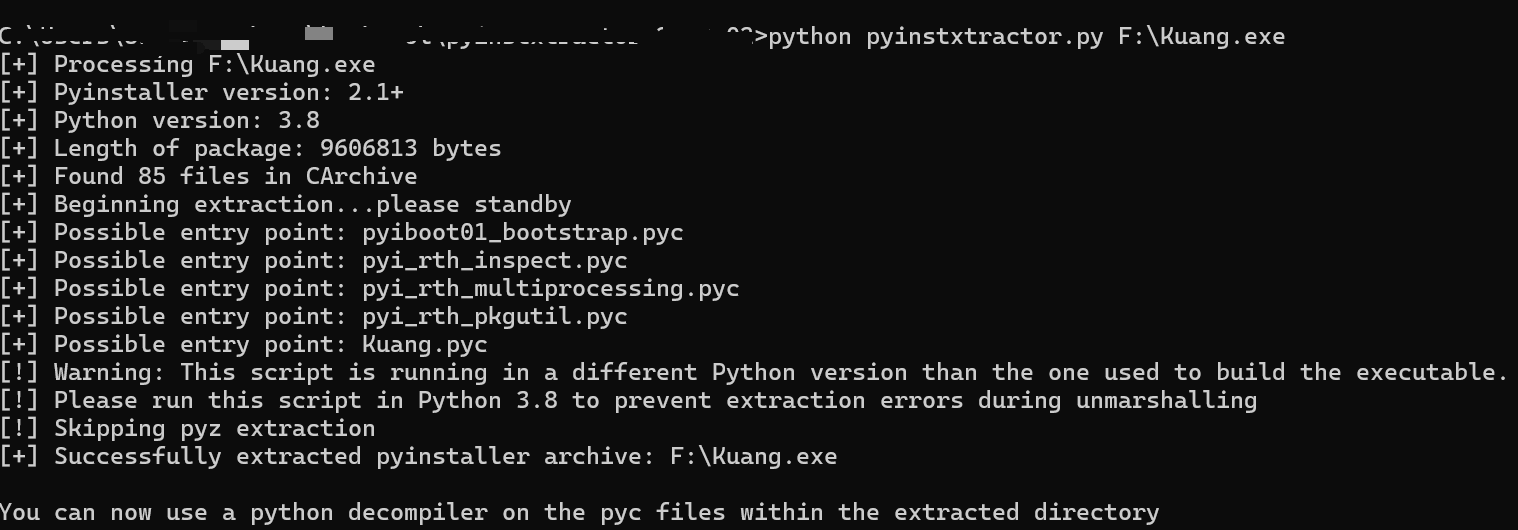Click the package length value 9606813
The height and width of the screenshot is (530, 1518).
[x=369, y=149]
